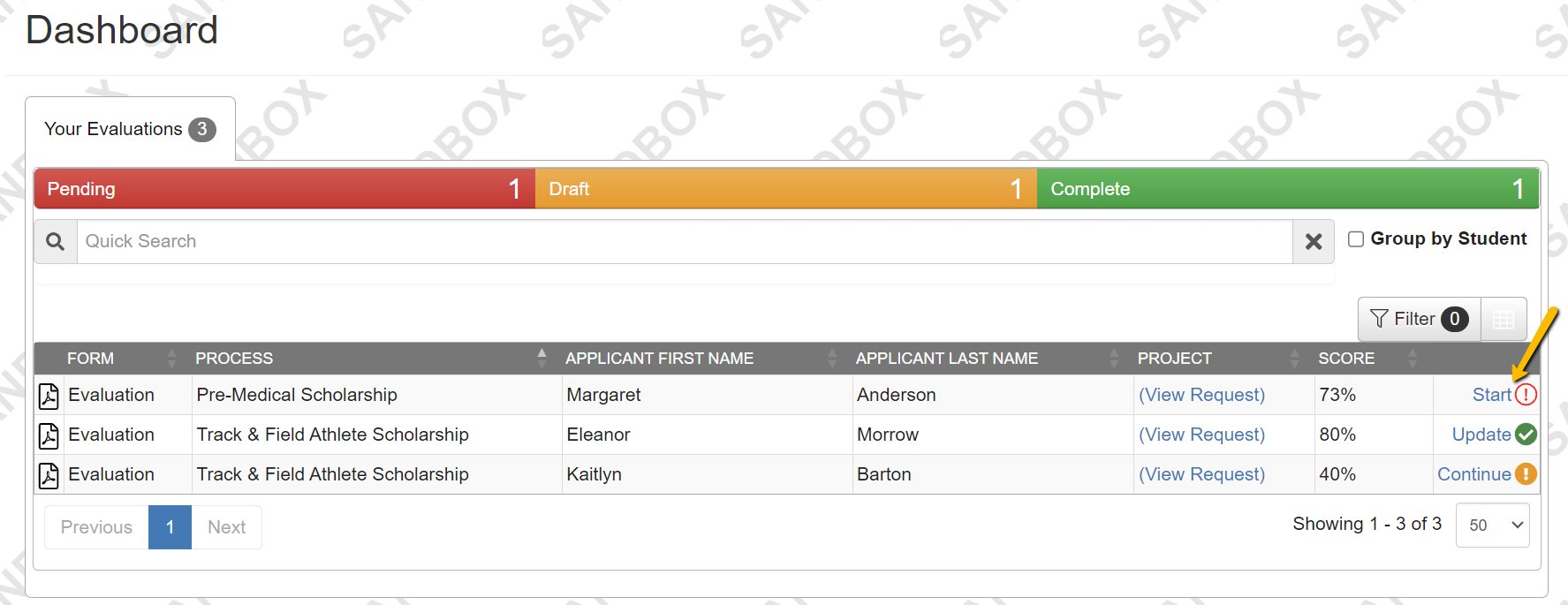Click the orange warning icon beside Continue
The height and width of the screenshot is (605, 1568).
pos(1526,474)
